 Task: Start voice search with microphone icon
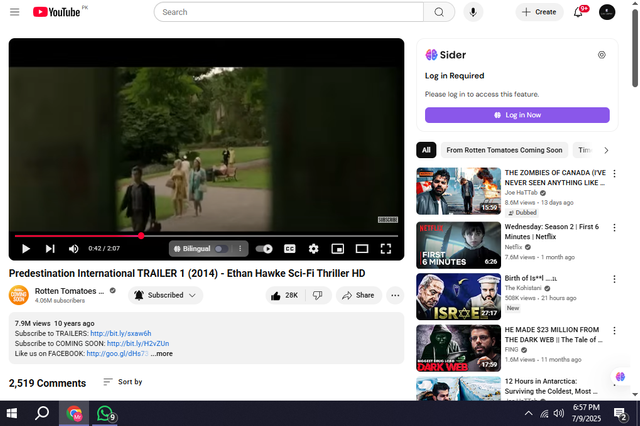473,12
